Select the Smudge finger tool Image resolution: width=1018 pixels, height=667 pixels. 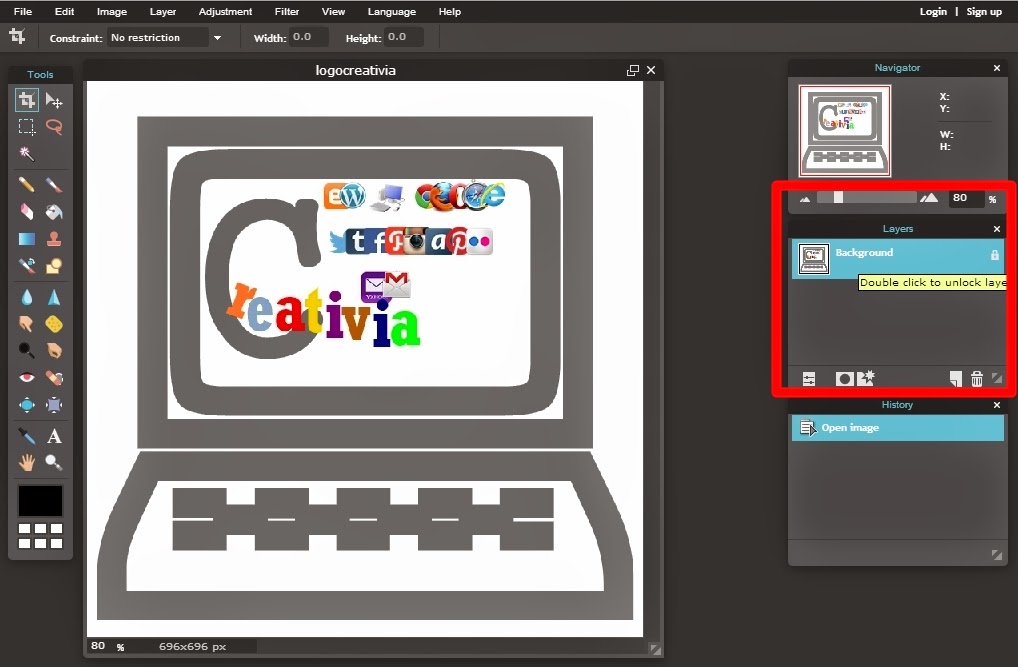[x=27, y=323]
